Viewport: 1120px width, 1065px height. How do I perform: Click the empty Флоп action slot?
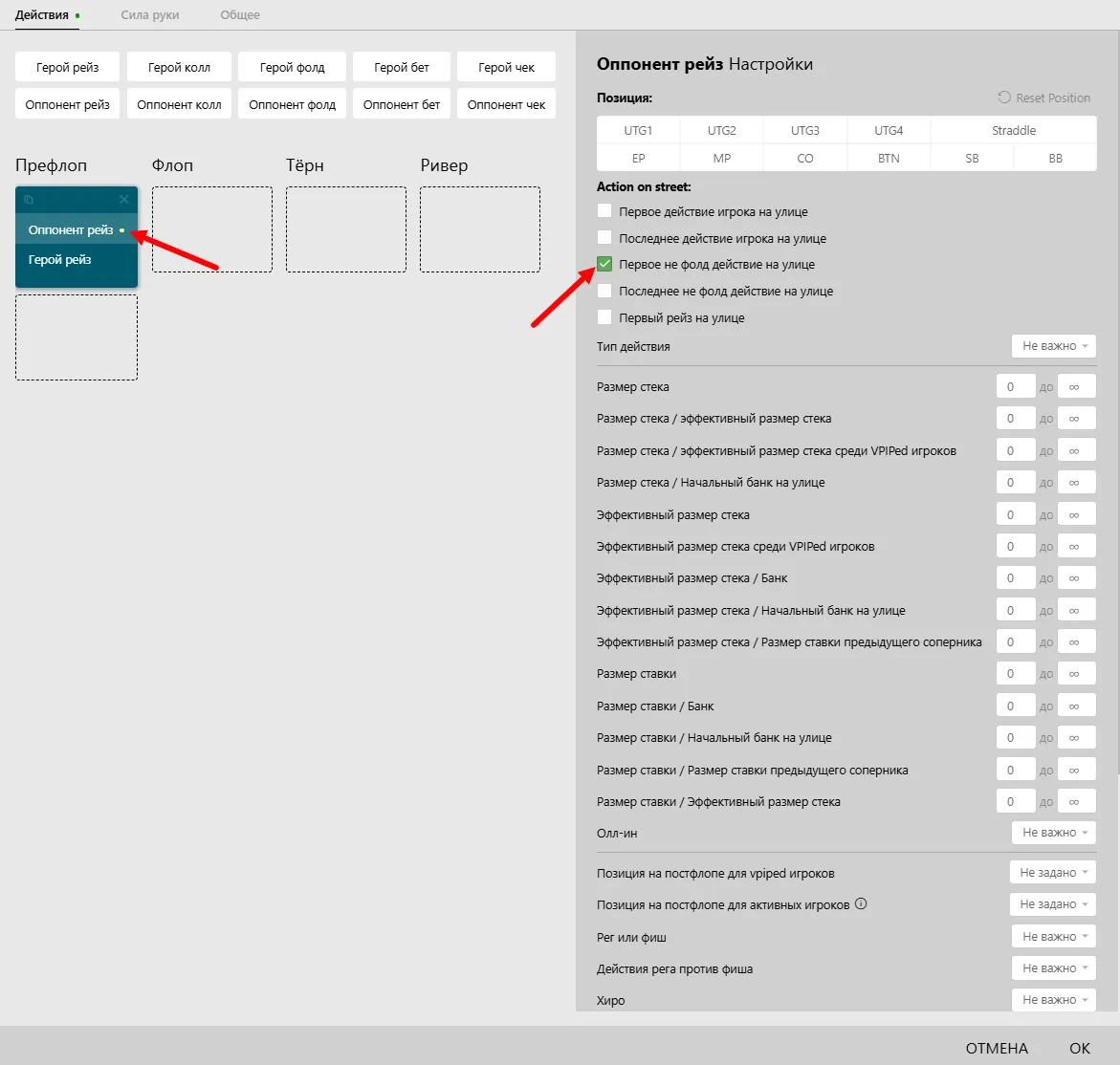coord(212,229)
